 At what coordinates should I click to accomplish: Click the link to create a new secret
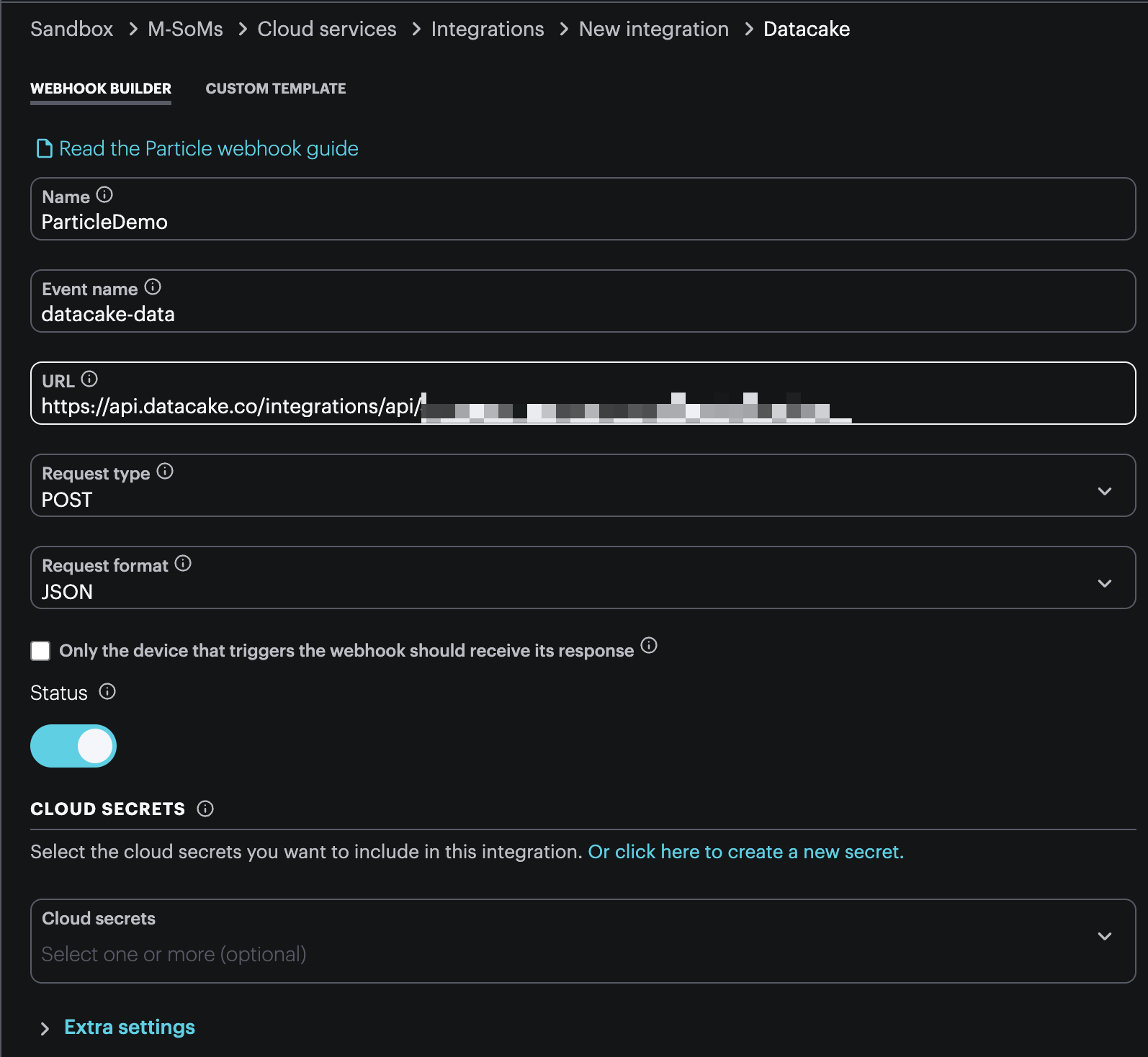[746, 852]
